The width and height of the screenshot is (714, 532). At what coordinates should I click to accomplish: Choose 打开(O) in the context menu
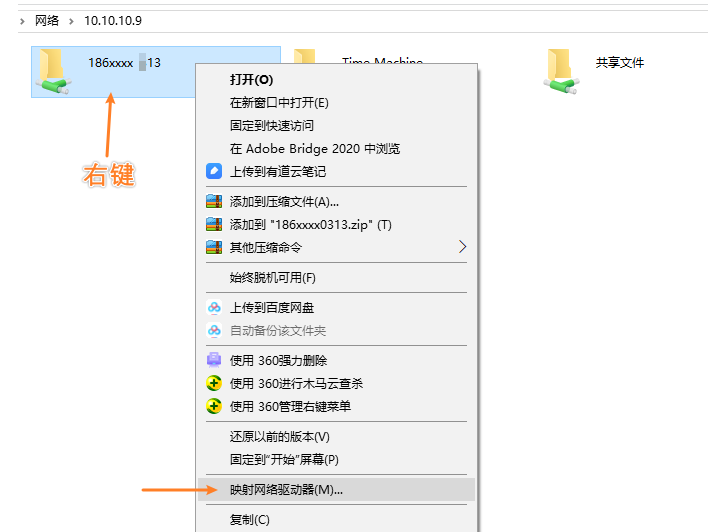[251, 79]
